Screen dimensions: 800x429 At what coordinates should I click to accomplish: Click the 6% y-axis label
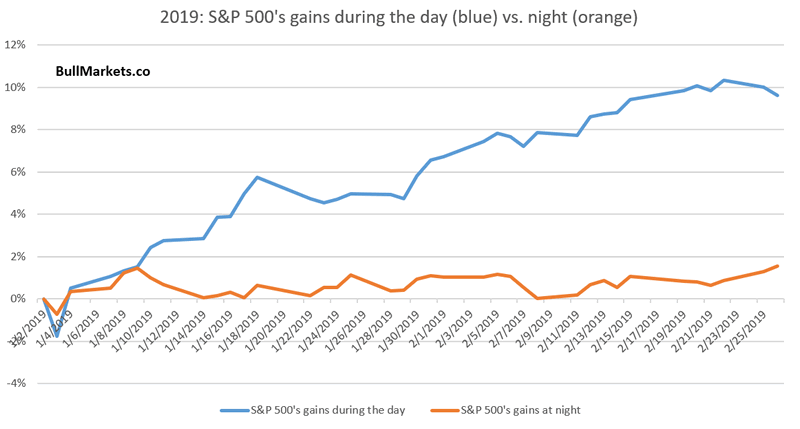(x=23, y=172)
